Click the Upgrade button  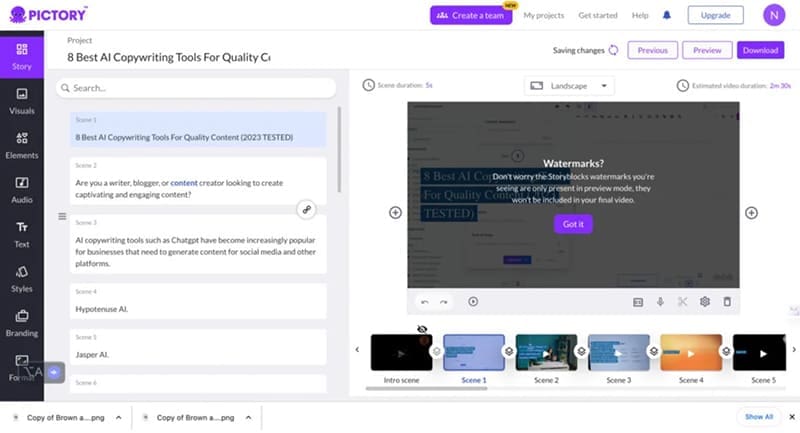pos(715,15)
